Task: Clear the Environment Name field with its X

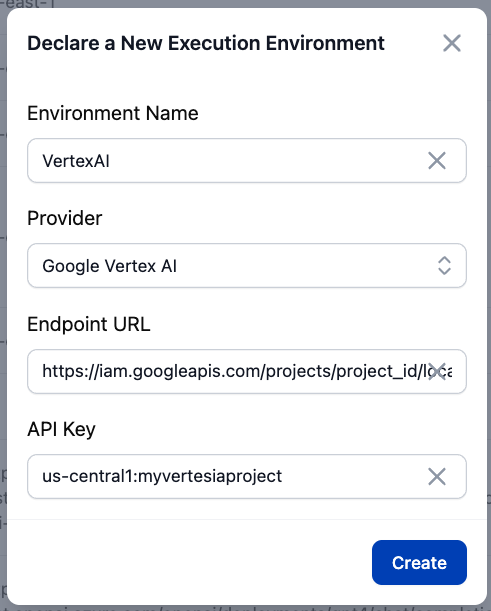Action: tap(437, 161)
